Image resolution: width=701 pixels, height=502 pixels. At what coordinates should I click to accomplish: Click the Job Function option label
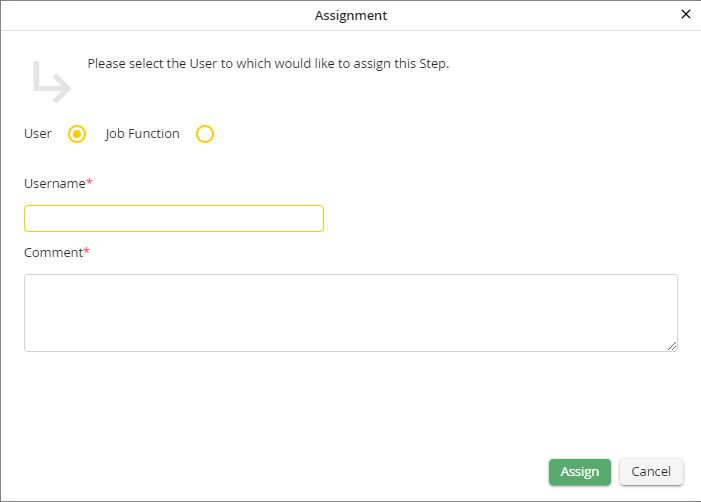click(142, 134)
